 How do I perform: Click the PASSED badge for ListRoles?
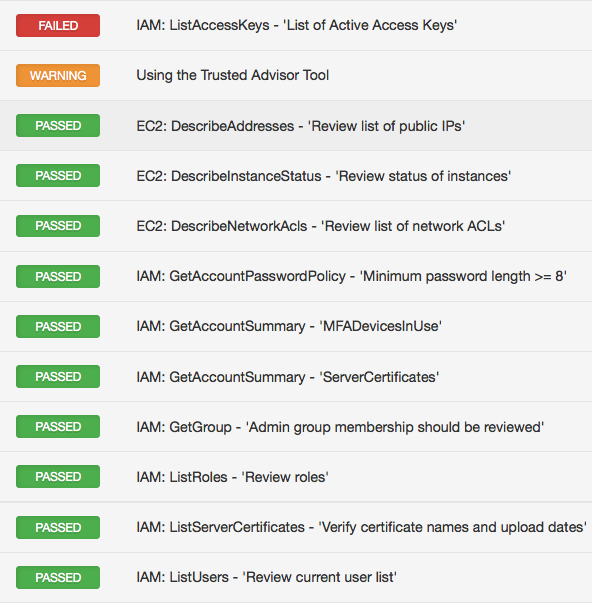point(58,476)
